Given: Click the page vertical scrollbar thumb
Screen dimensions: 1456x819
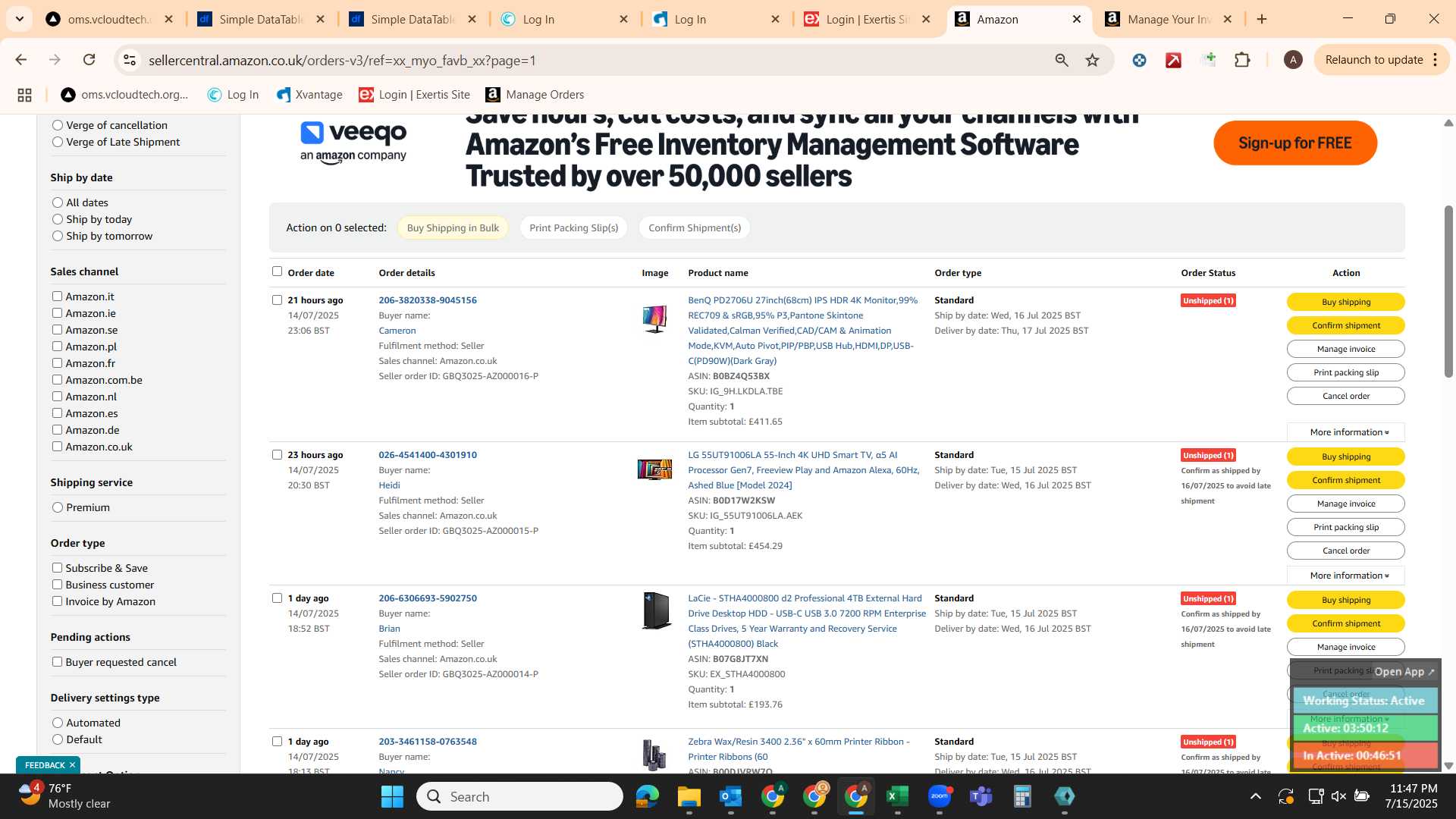Looking at the screenshot, I should pyautogui.click(x=1448, y=292).
